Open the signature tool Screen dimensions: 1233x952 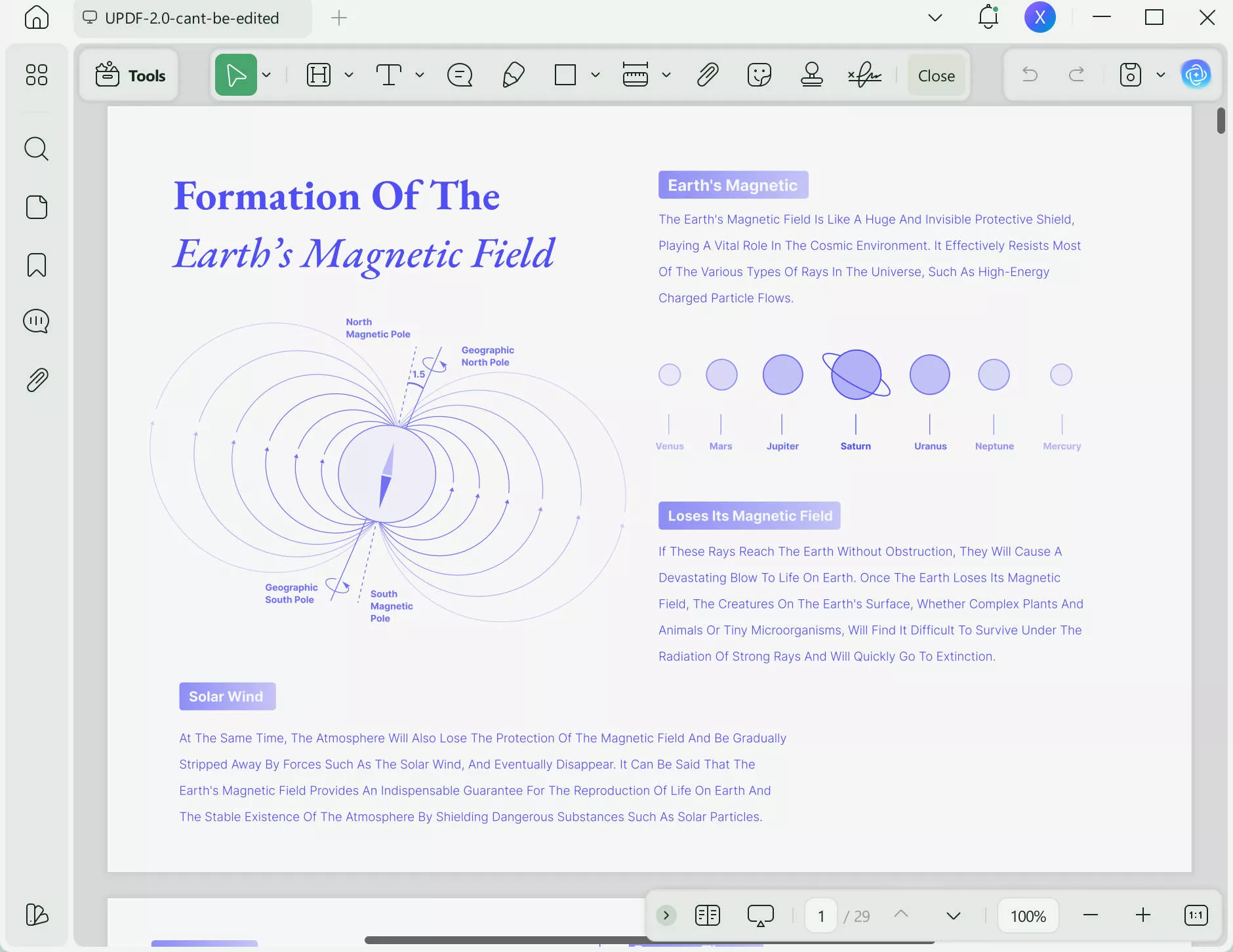[x=864, y=75]
